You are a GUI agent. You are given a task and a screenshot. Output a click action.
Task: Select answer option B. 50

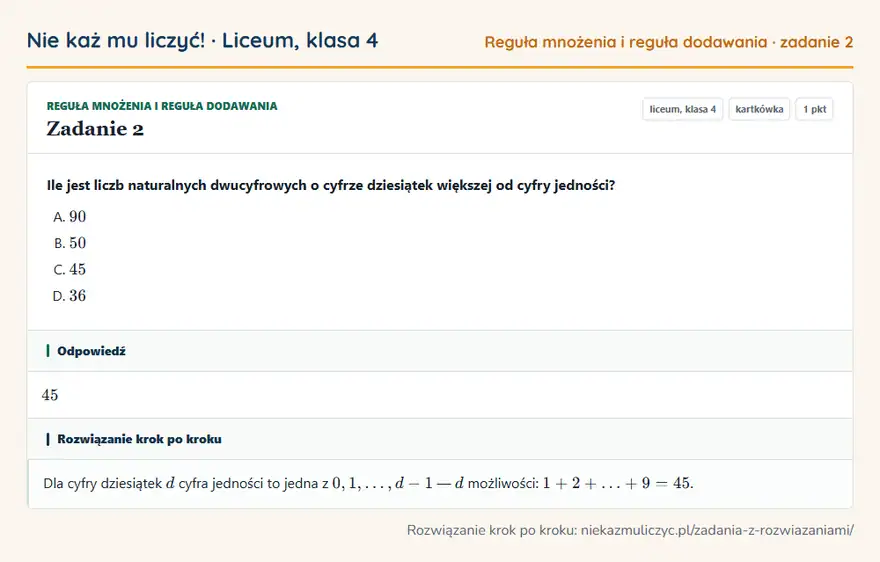(70, 243)
